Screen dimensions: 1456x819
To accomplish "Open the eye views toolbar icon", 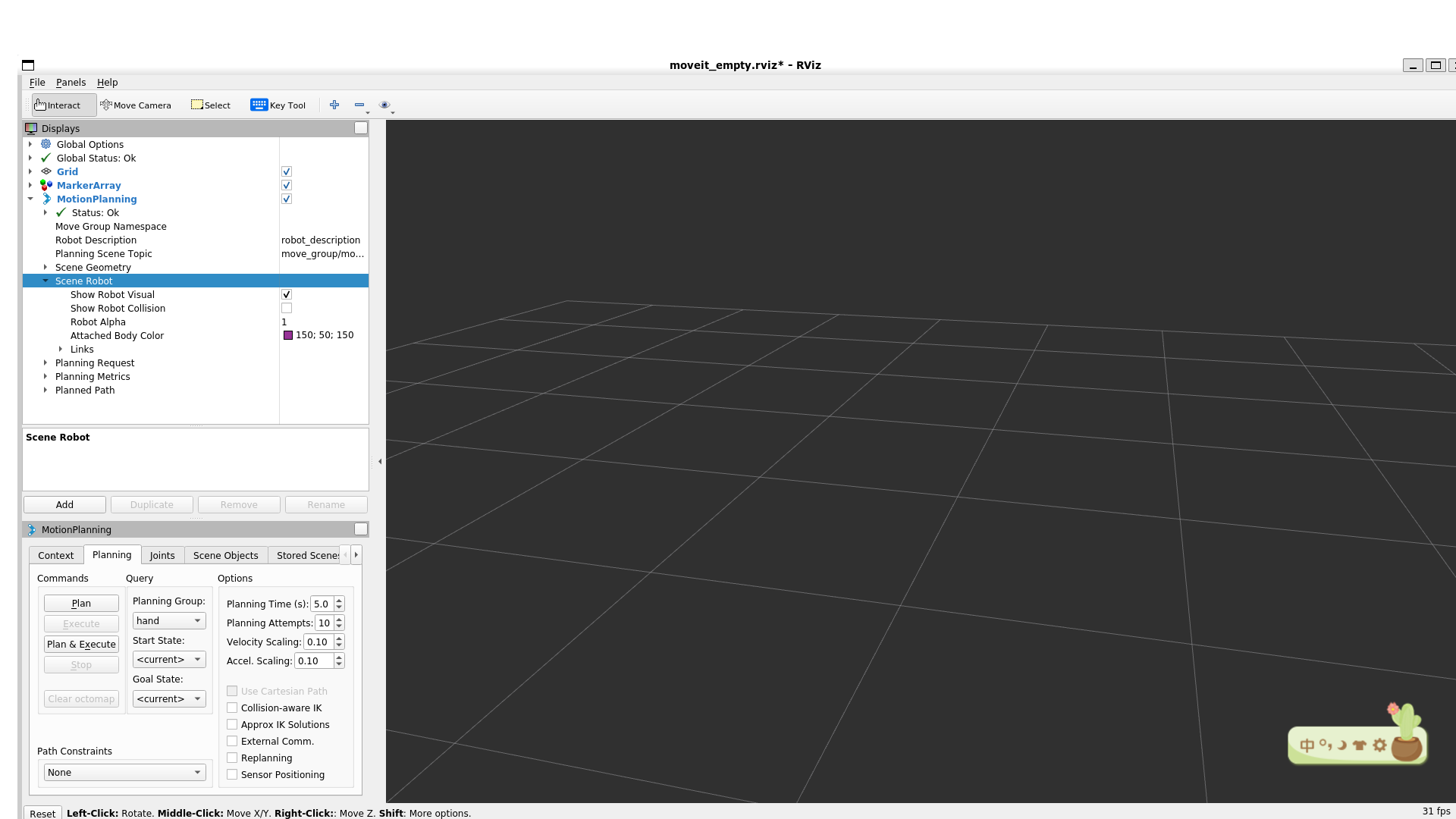I will click(384, 105).
